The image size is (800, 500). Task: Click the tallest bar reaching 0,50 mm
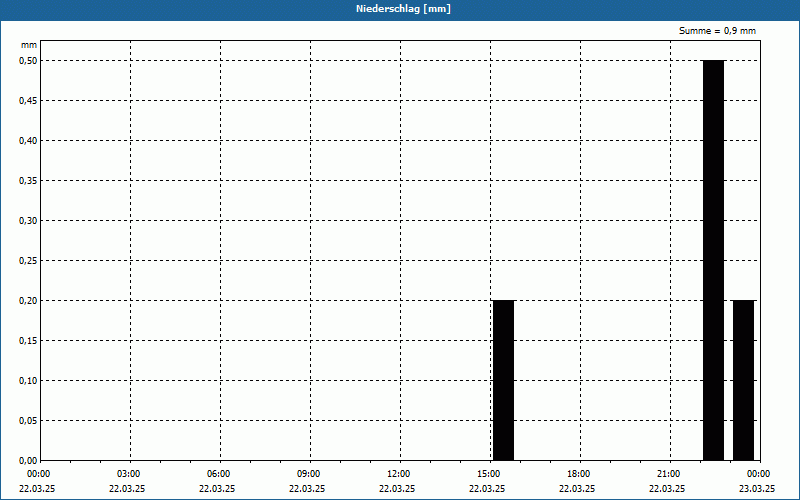[713, 260]
